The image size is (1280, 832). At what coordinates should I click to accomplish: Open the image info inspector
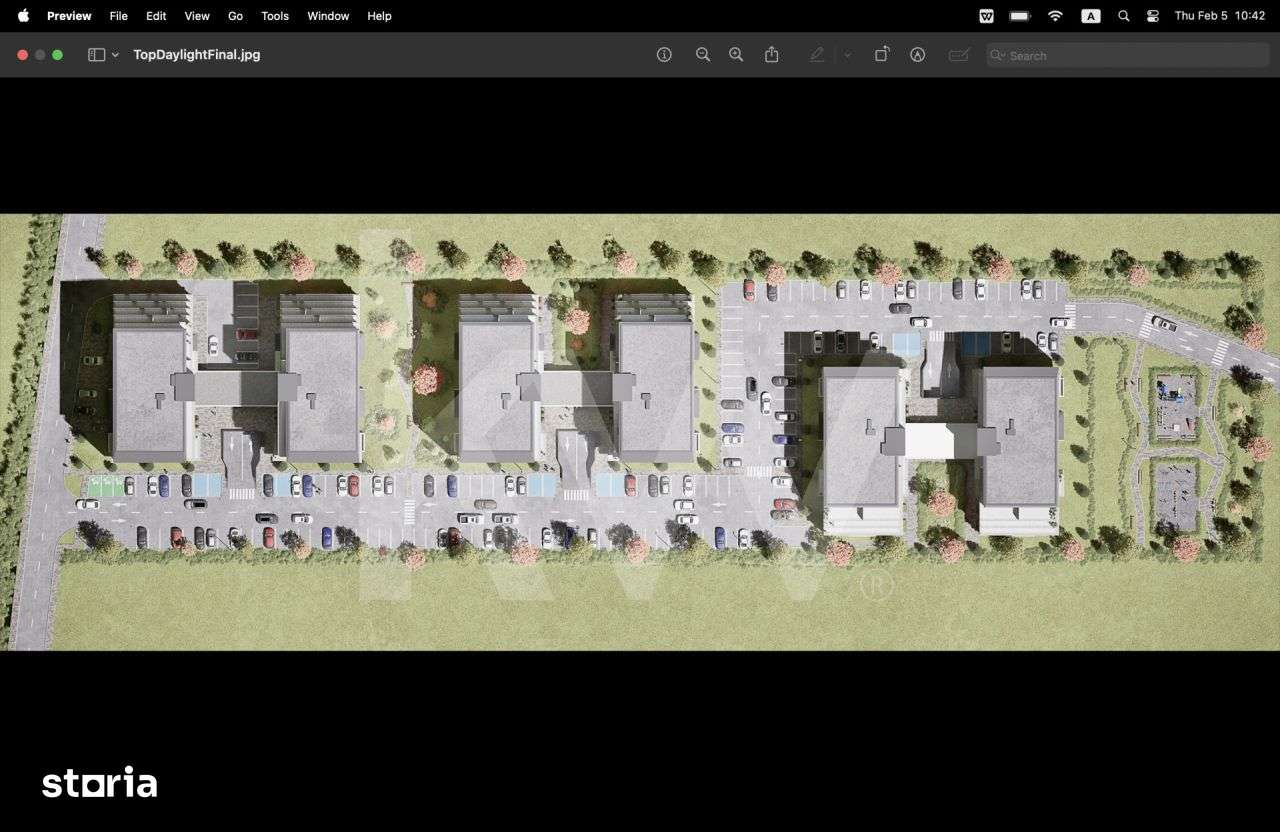(x=664, y=55)
